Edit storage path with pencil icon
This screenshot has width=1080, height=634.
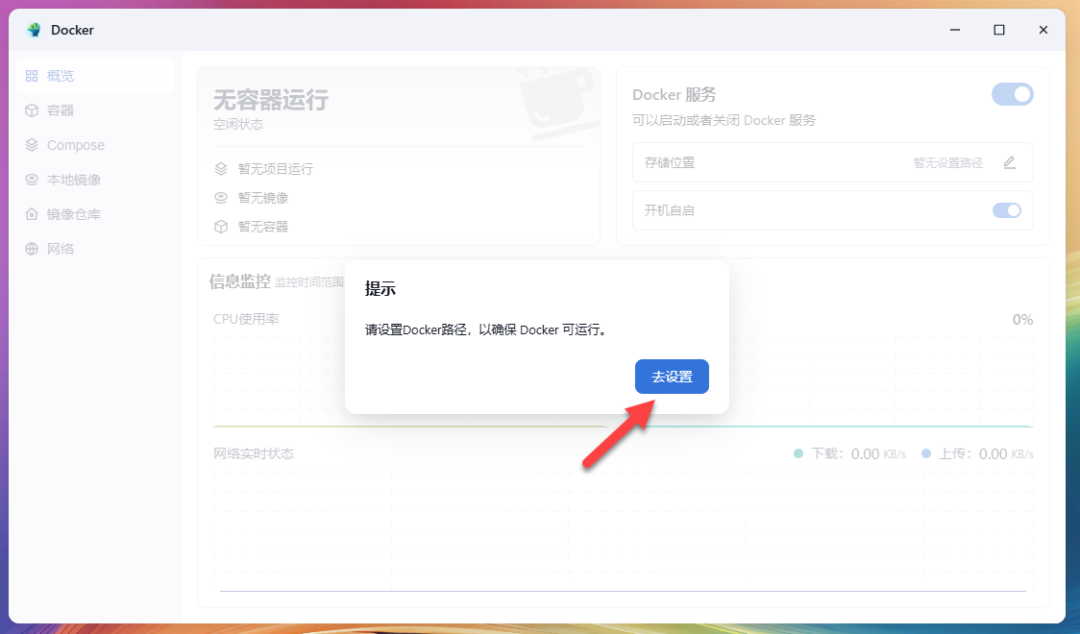pos(1009,163)
